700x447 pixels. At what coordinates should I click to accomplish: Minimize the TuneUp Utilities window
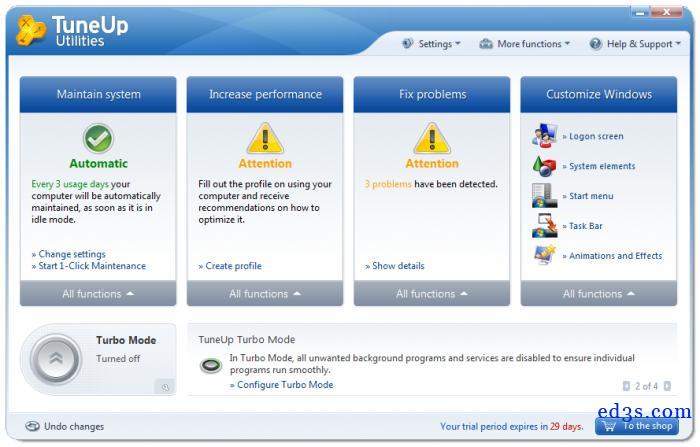tap(640, 13)
